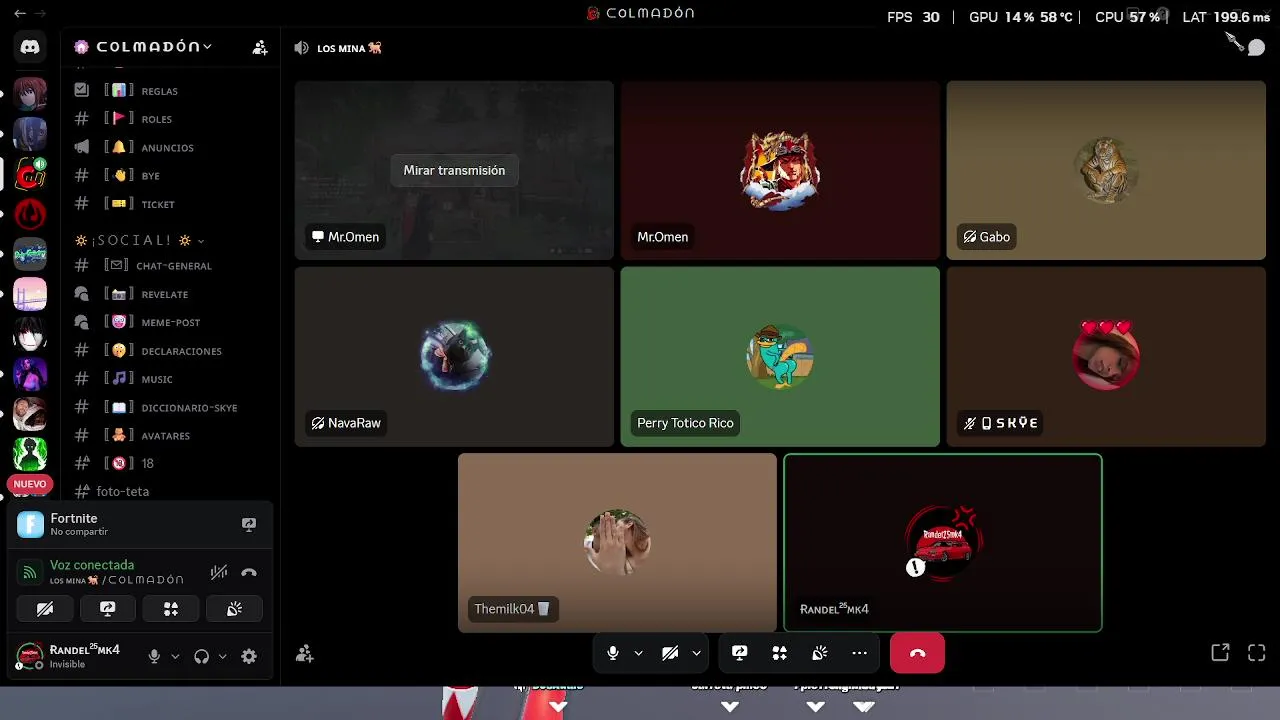Collapse the ¡SOCIAL! channel category
Screen dimensions: 1280x720
140,241
